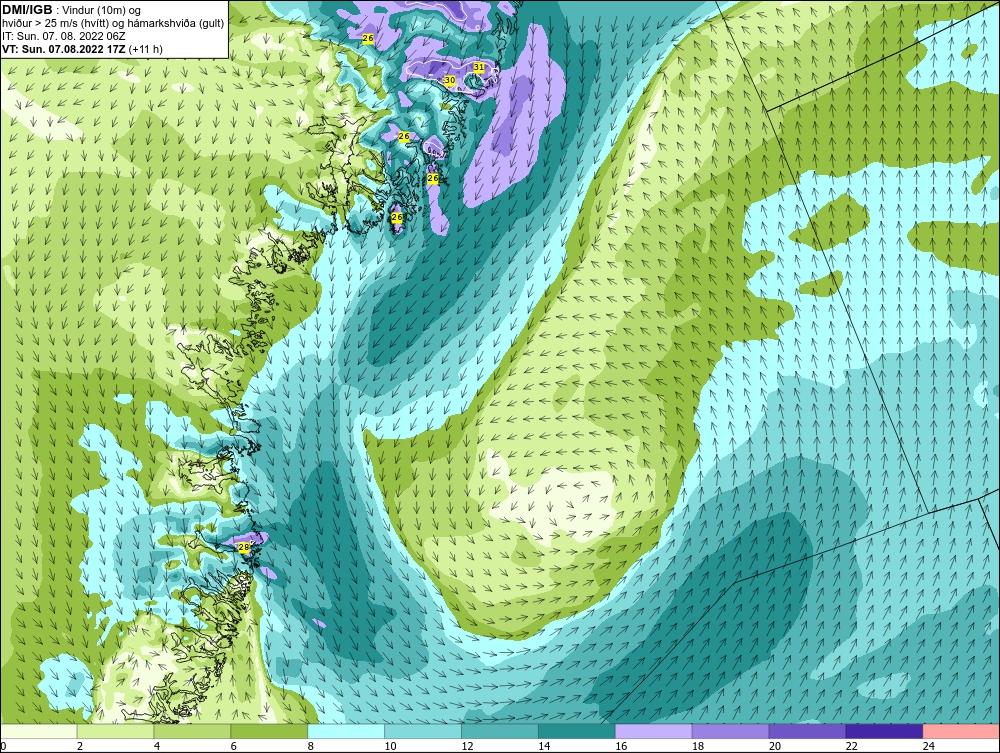
Task: Click the legend value 14
Action: click(x=544, y=746)
